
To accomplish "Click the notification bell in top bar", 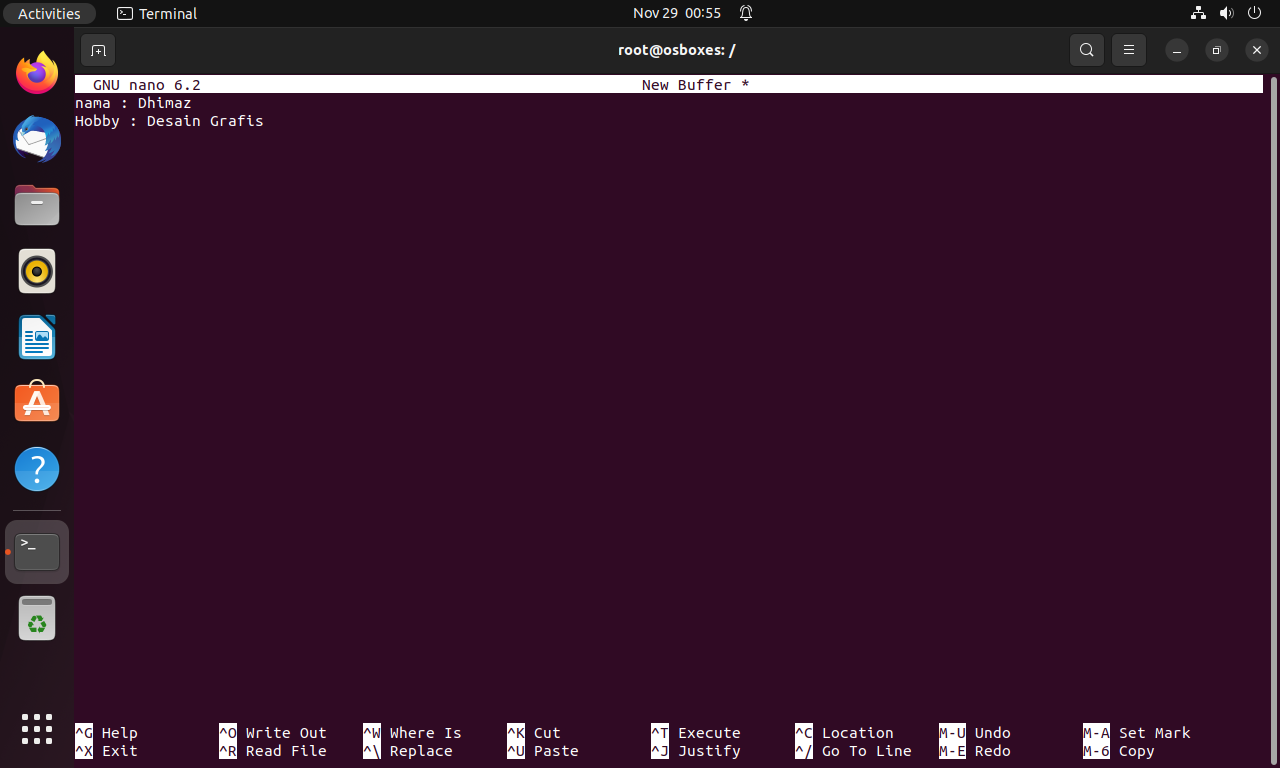I will click(746, 13).
